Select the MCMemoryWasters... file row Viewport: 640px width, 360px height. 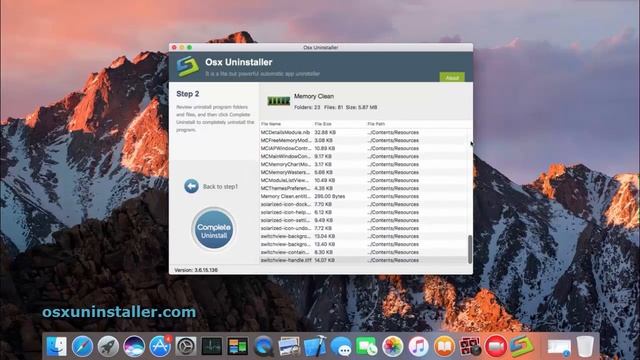click(363, 172)
